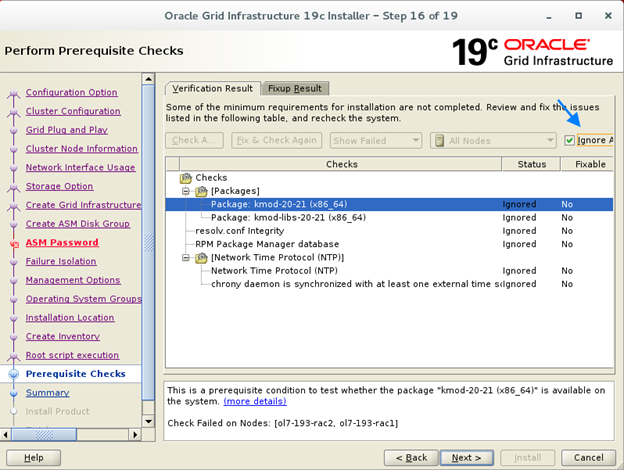This screenshot has width=624, height=470.
Task: Click the Checks root folder icon
Action: point(186,178)
